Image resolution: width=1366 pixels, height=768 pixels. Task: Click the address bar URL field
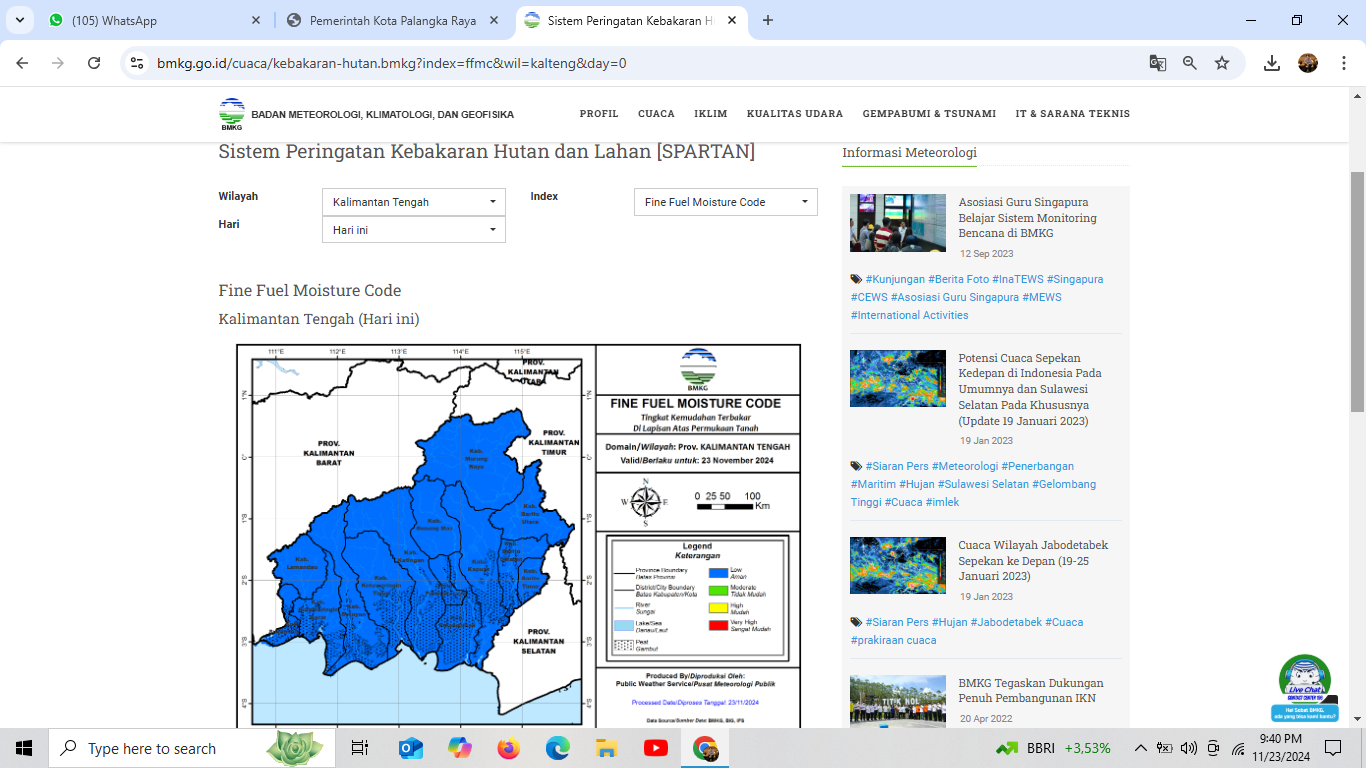point(640,63)
